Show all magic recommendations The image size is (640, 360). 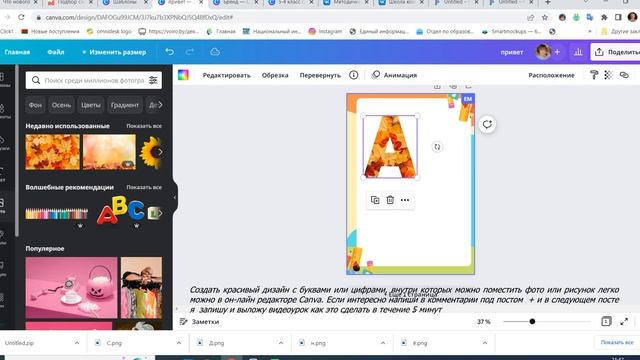(x=144, y=187)
